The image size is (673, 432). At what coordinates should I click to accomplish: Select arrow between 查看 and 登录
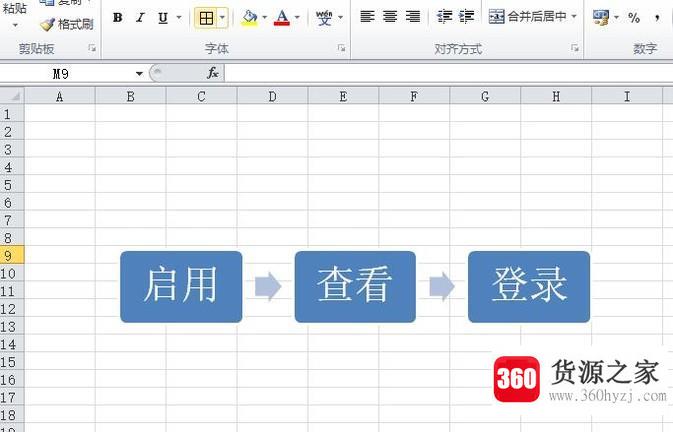pos(442,286)
